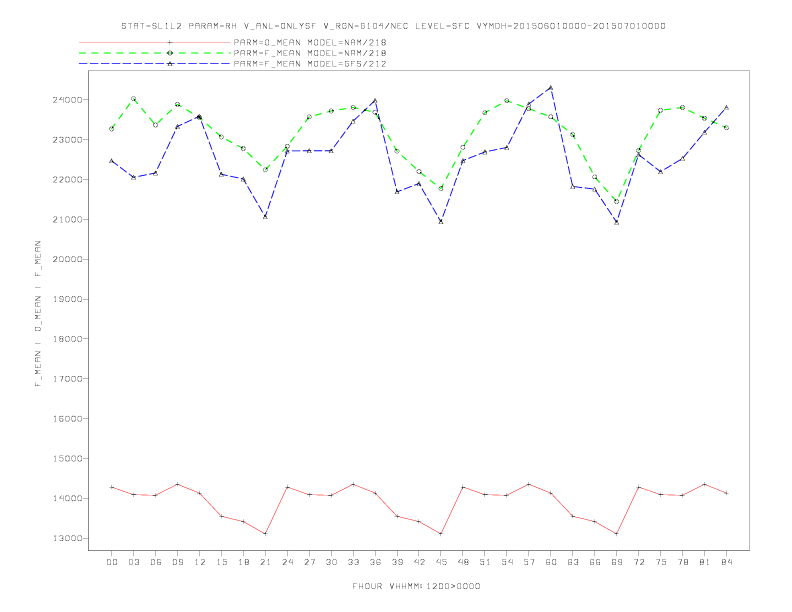Click the x-axis tick label 18
Screen dimensions: 792x612
click(x=243, y=562)
